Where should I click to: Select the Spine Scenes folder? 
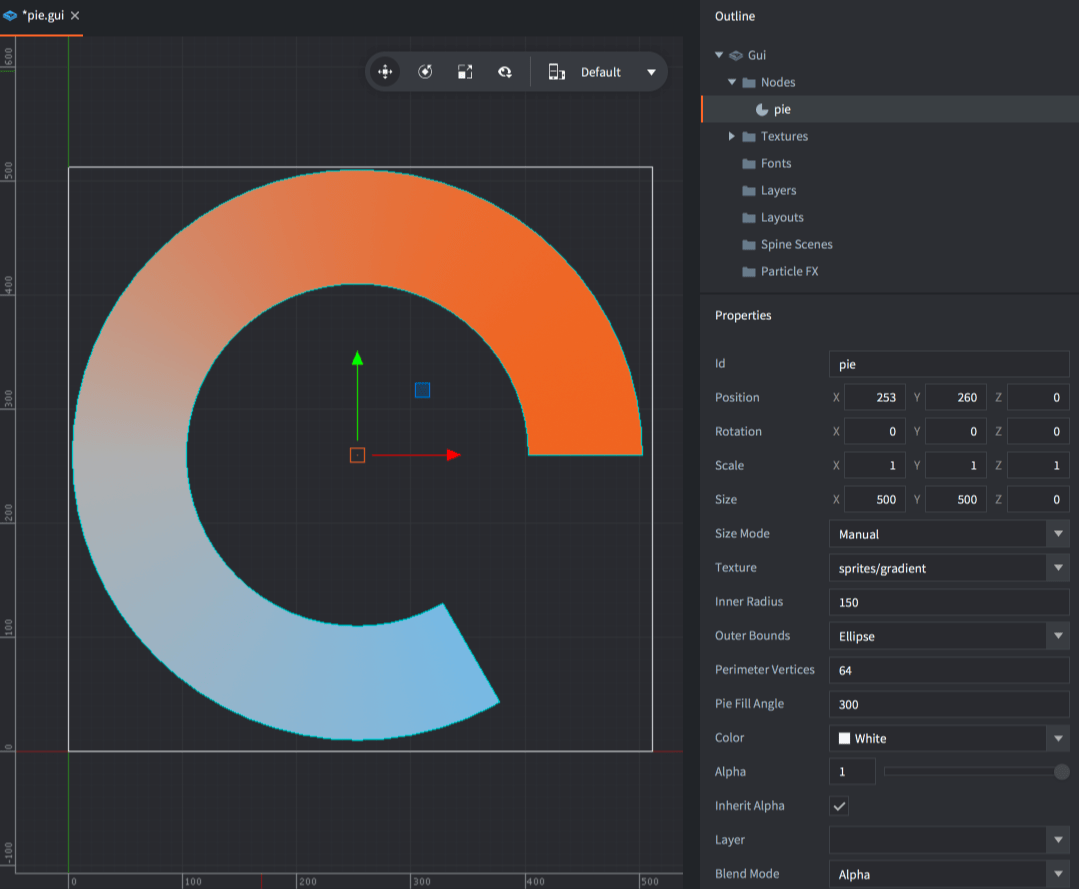coord(796,244)
